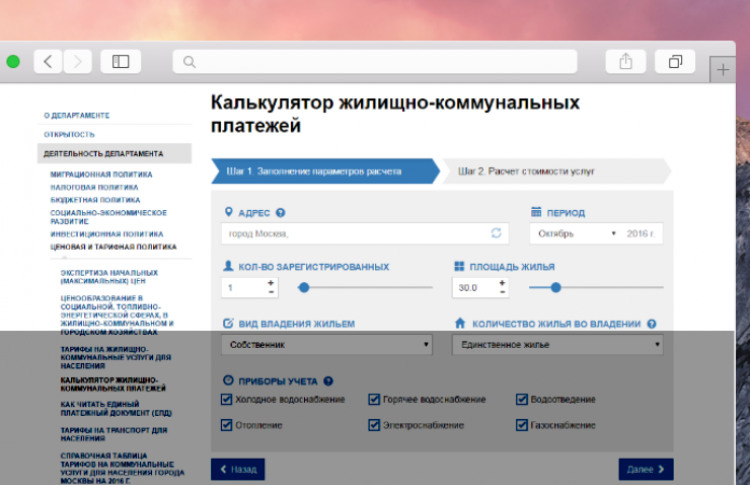The height and width of the screenshot is (485, 750).
Task: Increase housing area value with plus
Action: click(502, 283)
